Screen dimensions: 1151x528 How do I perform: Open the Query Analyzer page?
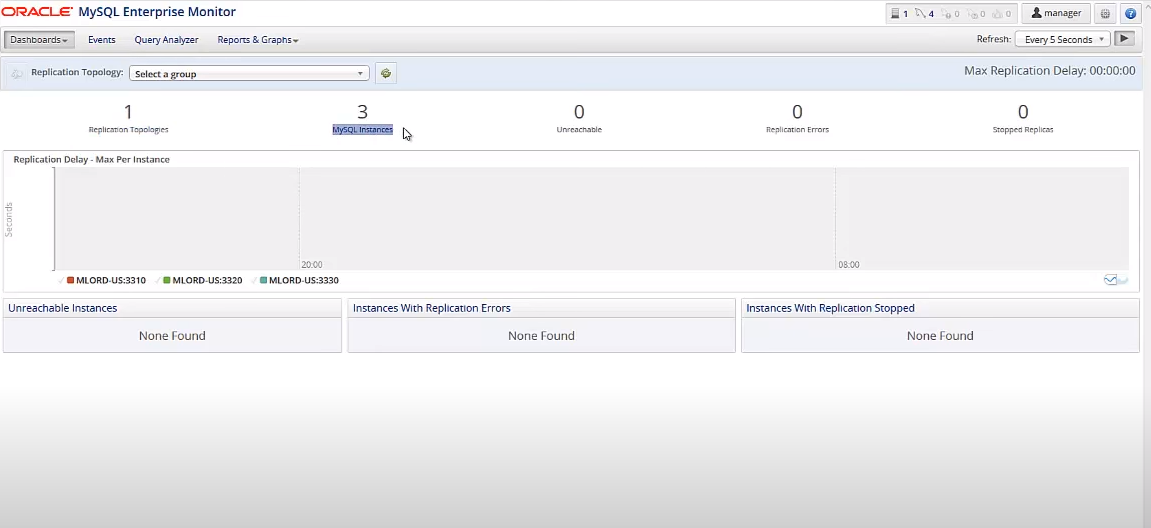[167, 40]
